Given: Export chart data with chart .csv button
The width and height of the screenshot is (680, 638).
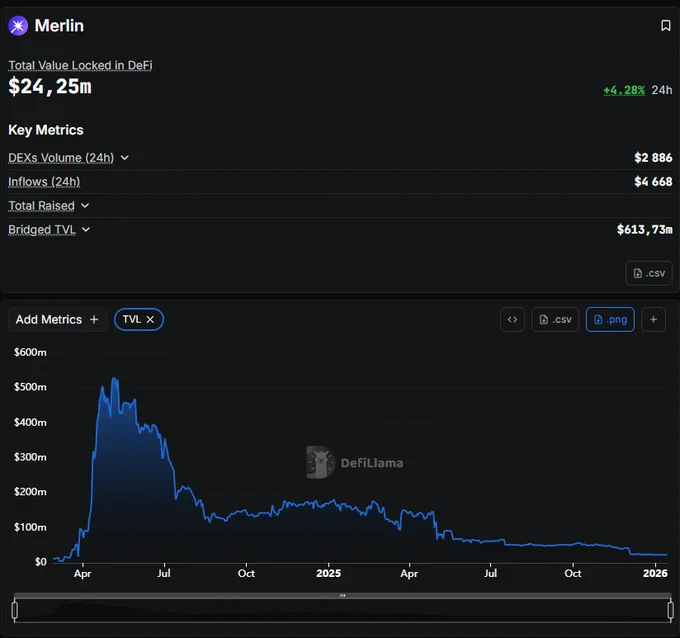Looking at the screenshot, I should (555, 320).
